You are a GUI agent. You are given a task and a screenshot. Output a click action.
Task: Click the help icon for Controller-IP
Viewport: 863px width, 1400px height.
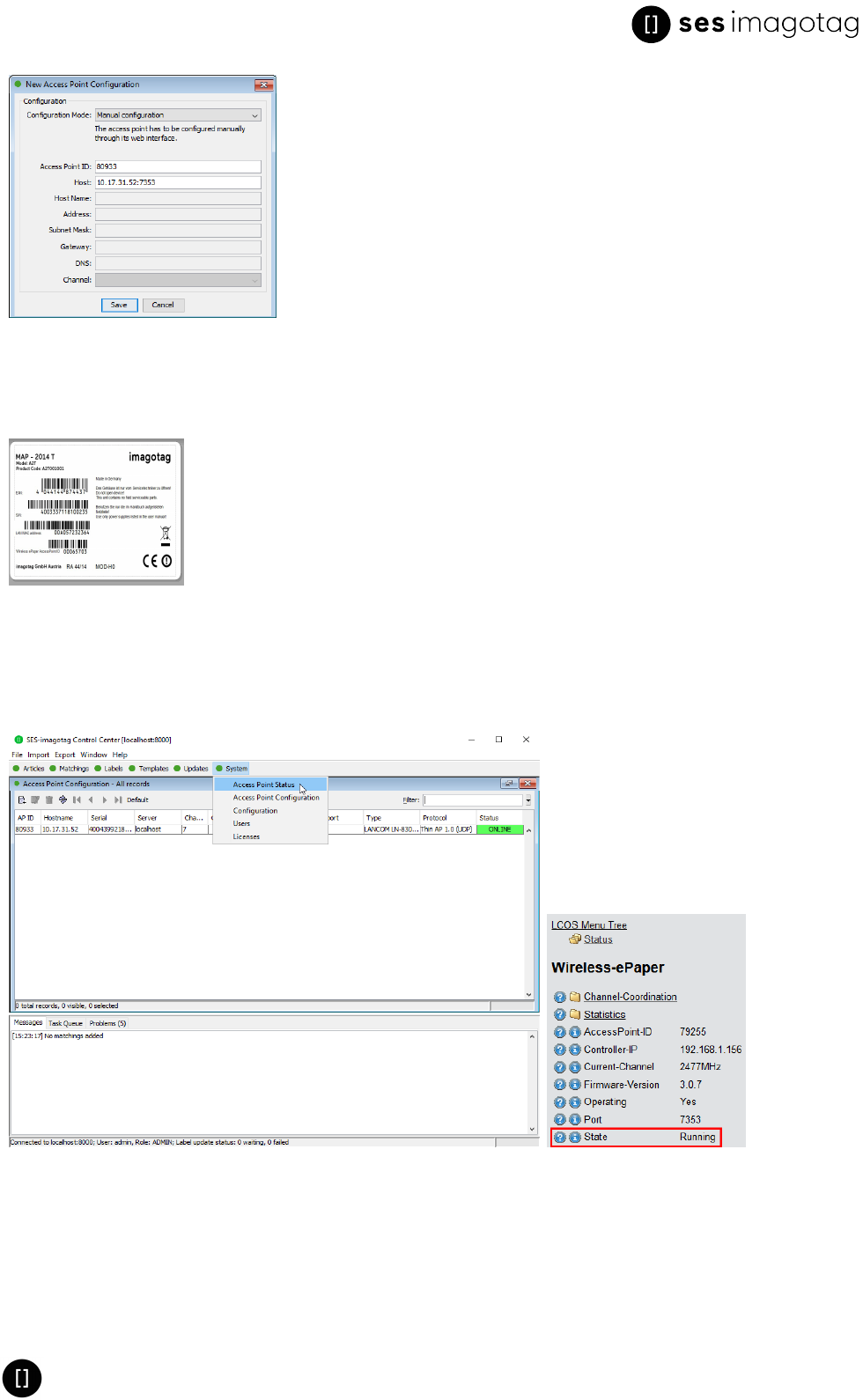pyautogui.click(x=560, y=1050)
